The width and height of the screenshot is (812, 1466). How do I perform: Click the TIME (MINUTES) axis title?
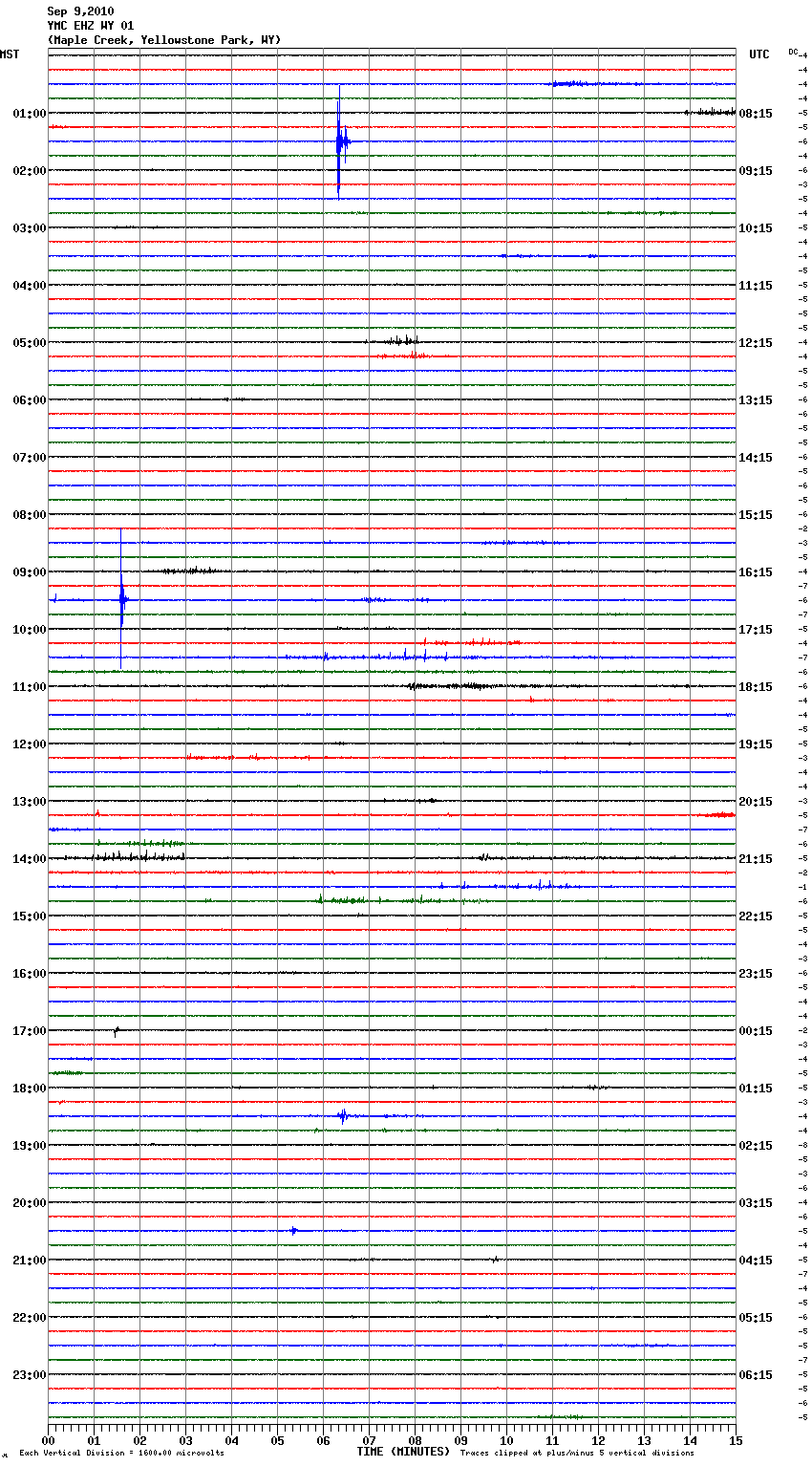click(x=402, y=1452)
